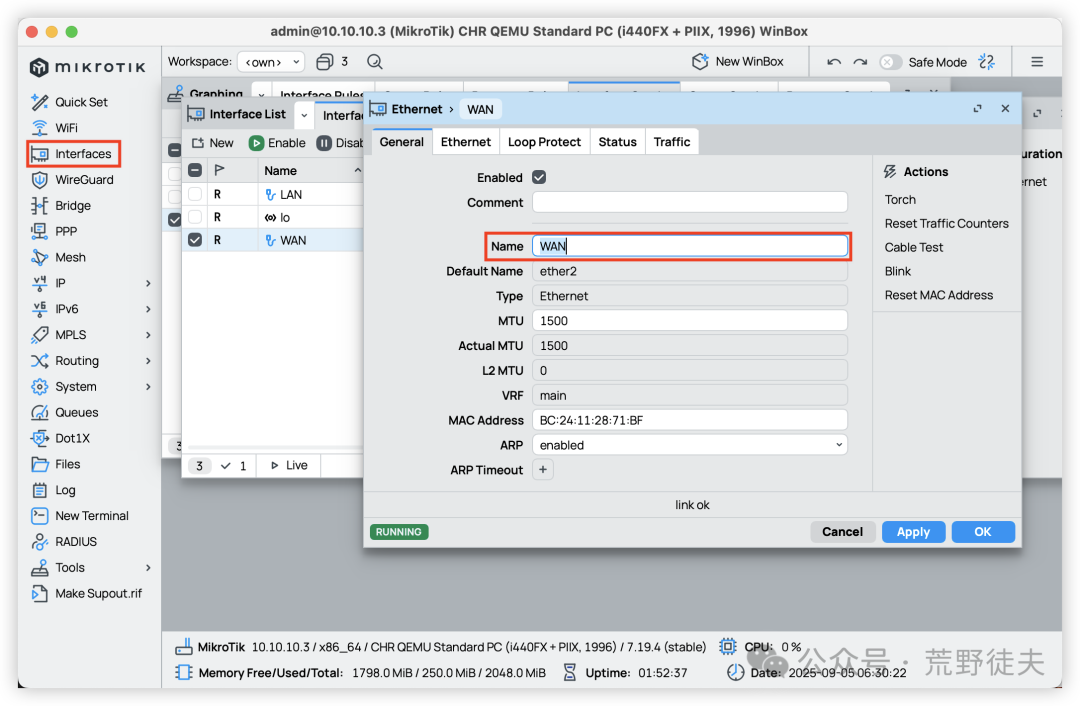This screenshot has width=1080, height=706.
Task: Switch to the Traffic tab
Action: (672, 142)
